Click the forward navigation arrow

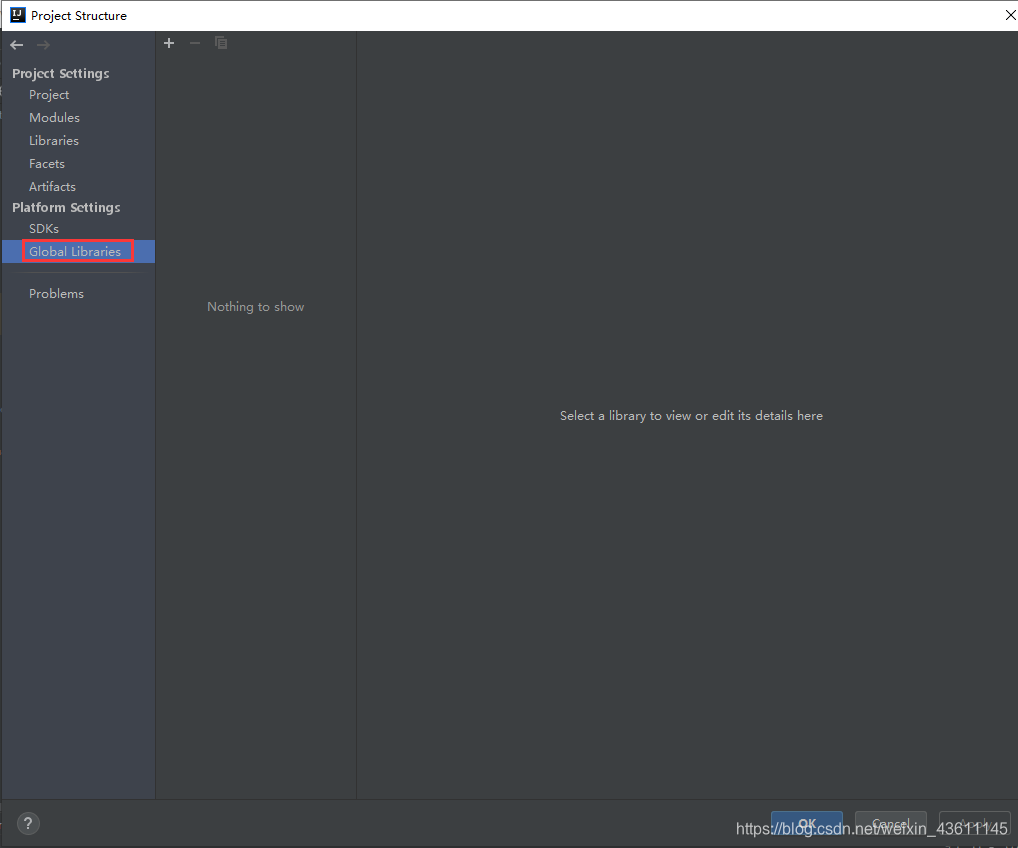[x=43, y=45]
